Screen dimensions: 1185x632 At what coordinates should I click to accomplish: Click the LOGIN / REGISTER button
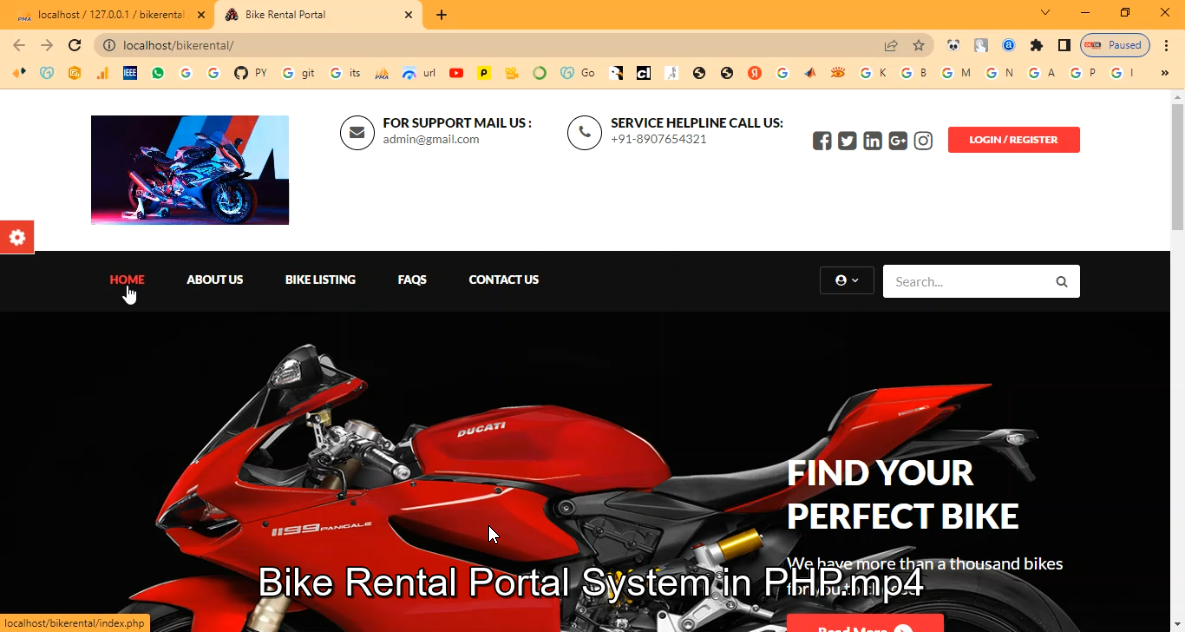tap(1013, 140)
